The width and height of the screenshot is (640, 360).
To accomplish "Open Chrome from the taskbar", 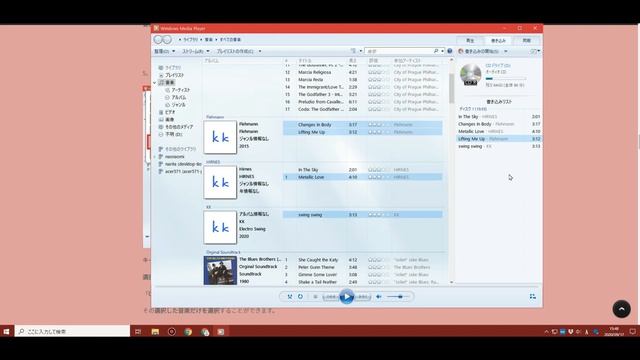I will pos(188,331).
